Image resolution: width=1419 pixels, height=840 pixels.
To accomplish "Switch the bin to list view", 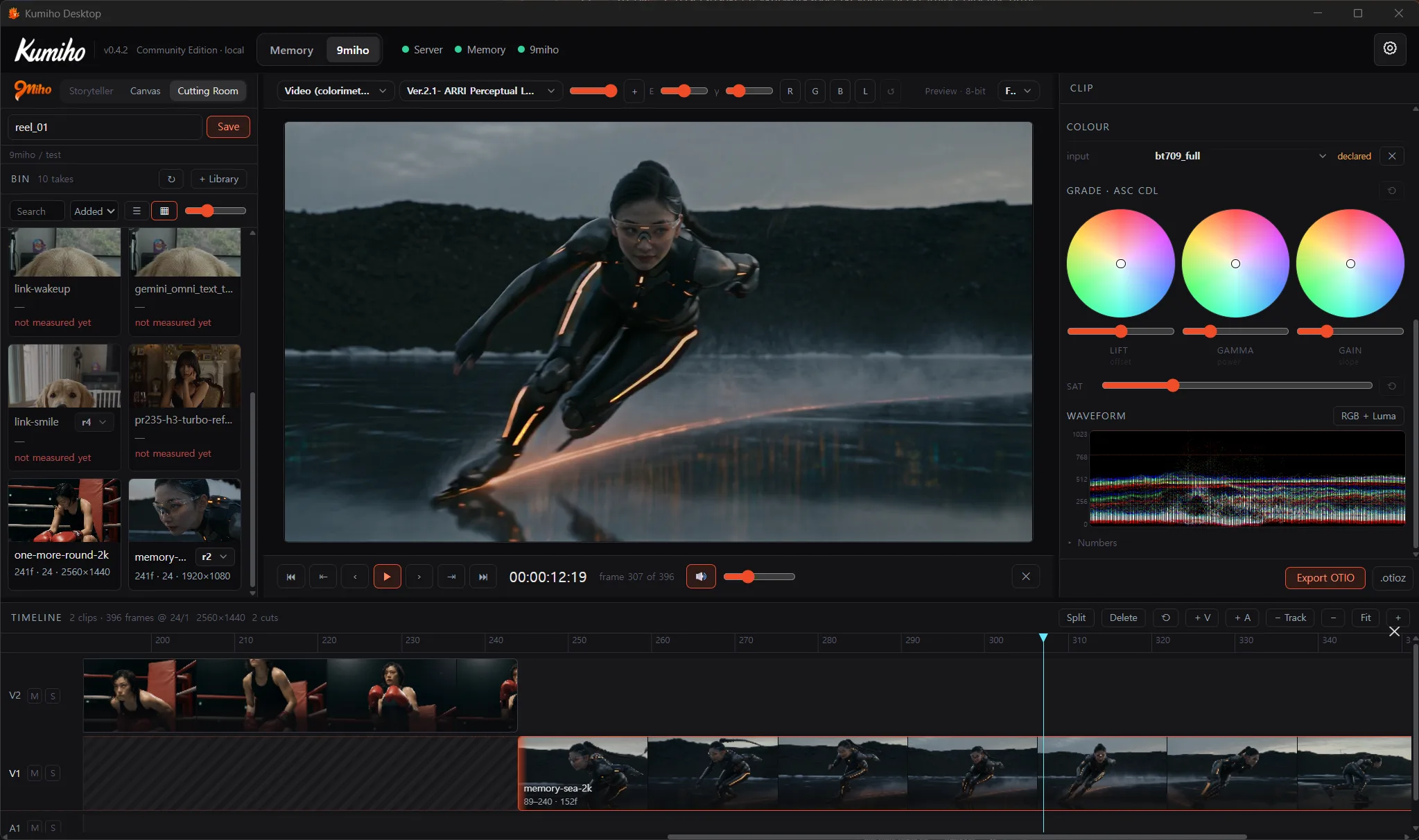I will pos(137,211).
